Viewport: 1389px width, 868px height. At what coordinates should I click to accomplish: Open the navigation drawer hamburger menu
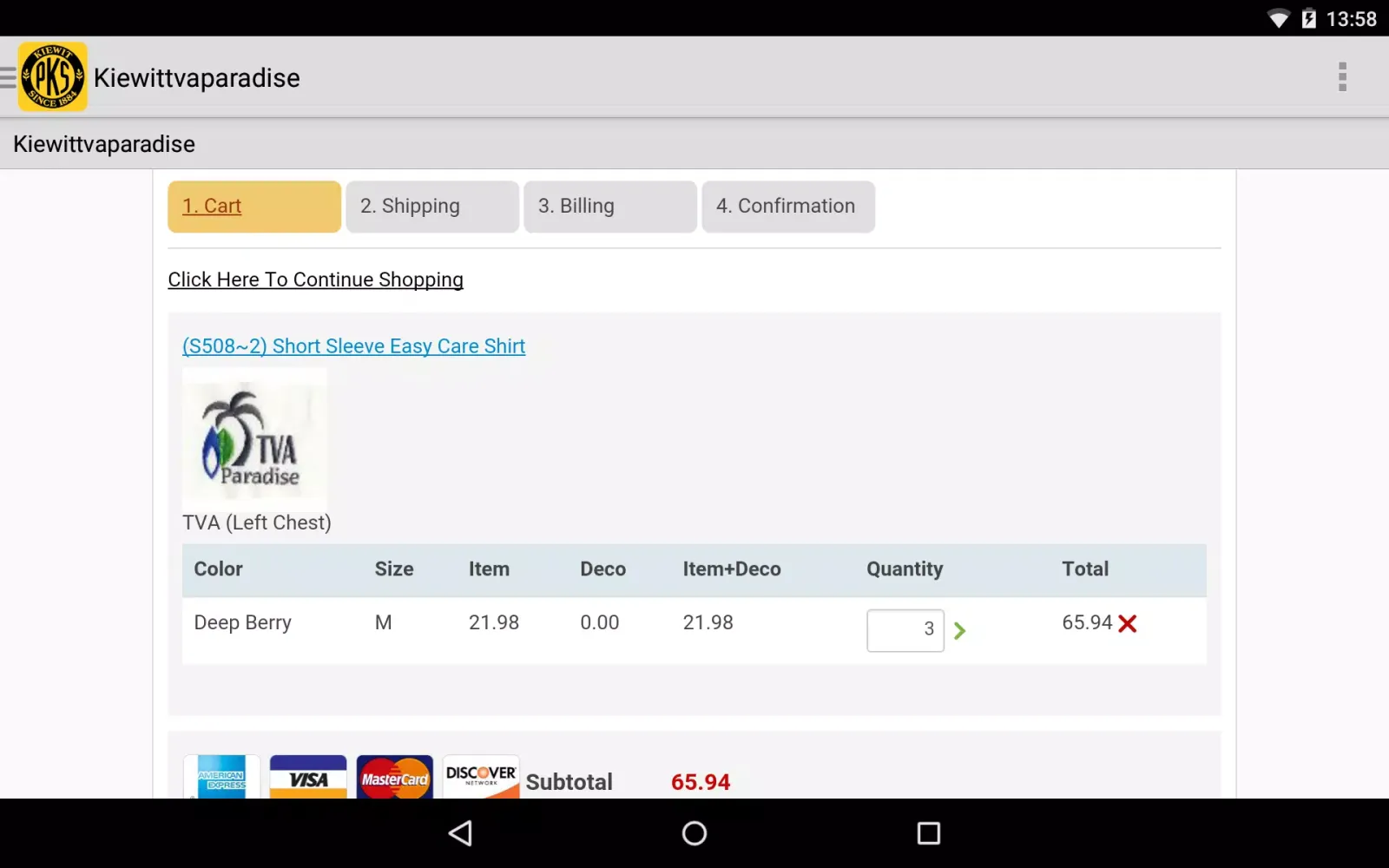pyautogui.click(x=10, y=76)
